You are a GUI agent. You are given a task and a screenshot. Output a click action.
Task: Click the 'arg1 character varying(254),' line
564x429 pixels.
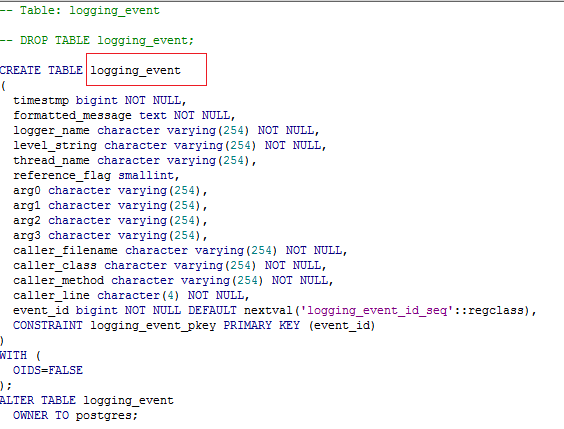click(110, 206)
